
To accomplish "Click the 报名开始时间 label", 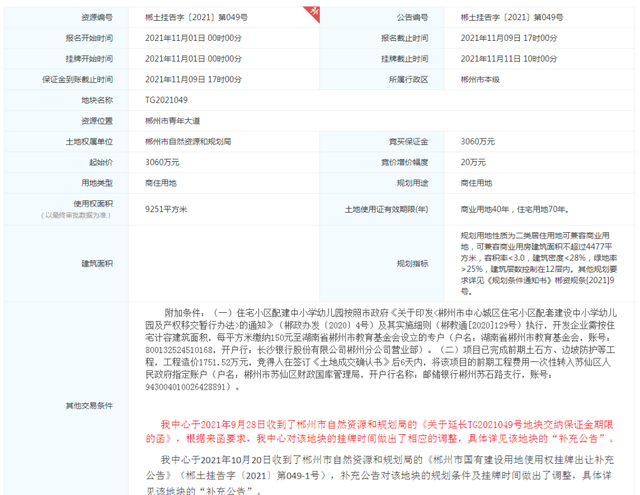I will coord(89,38).
